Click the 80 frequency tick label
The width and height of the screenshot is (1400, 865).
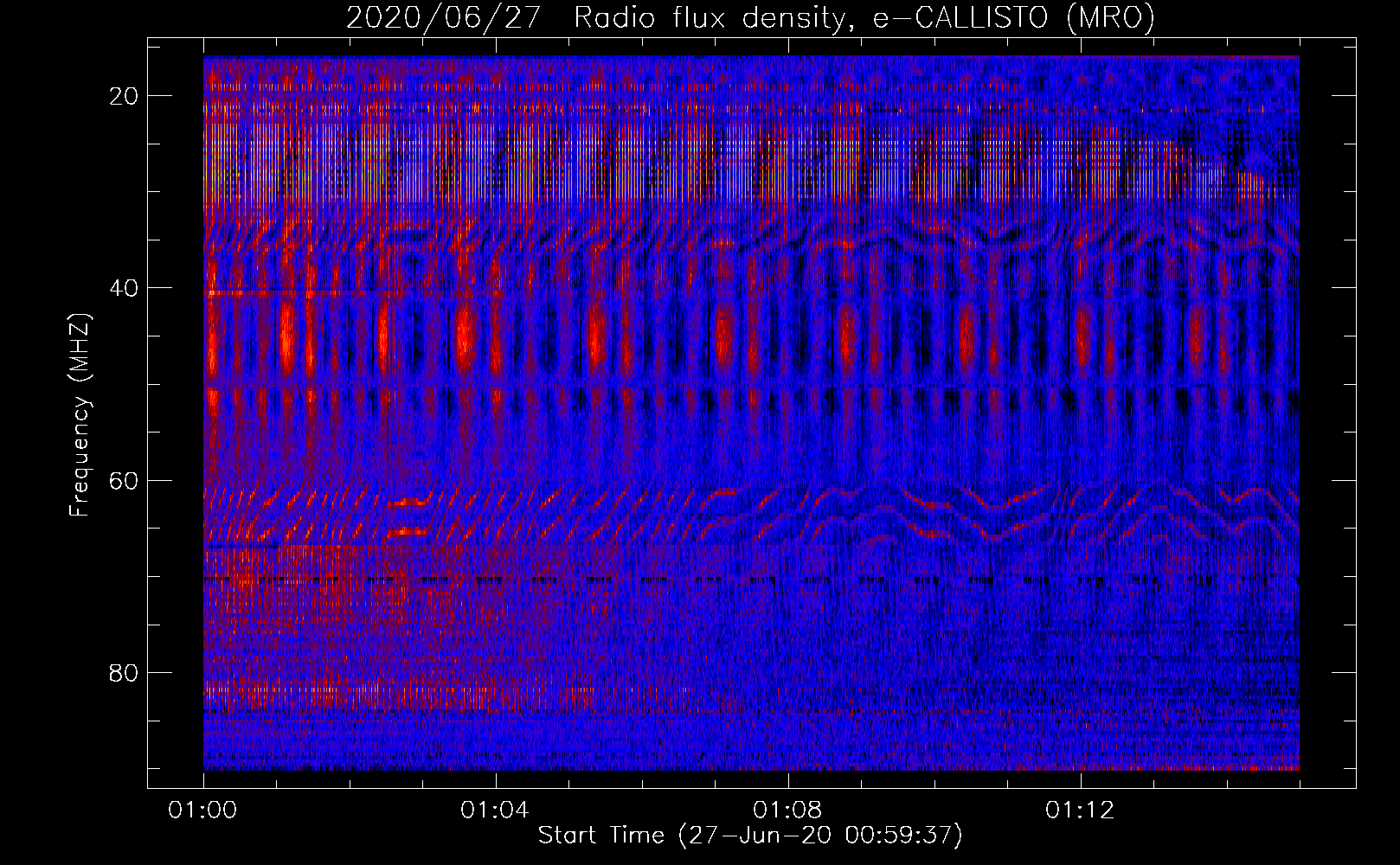[x=125, y=672]
